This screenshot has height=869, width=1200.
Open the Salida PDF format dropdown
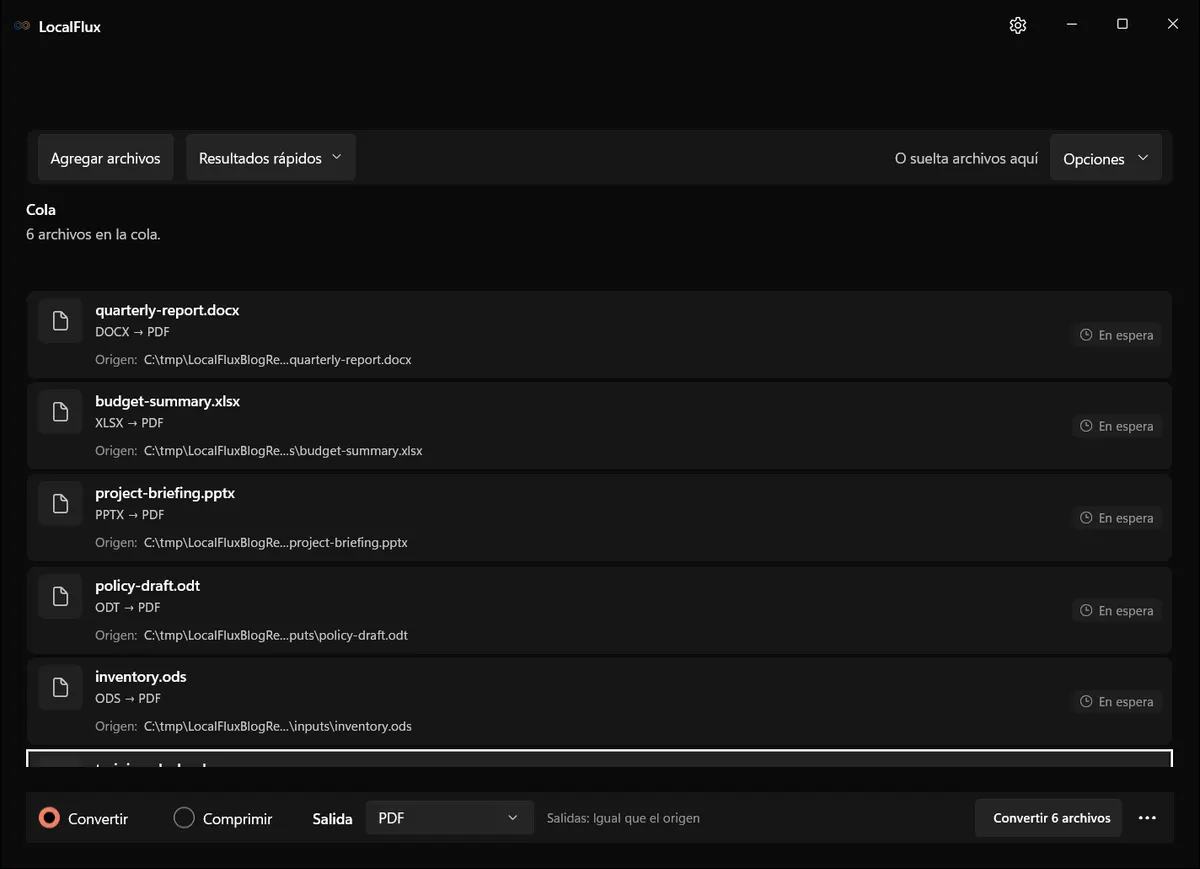pos(449,818)
